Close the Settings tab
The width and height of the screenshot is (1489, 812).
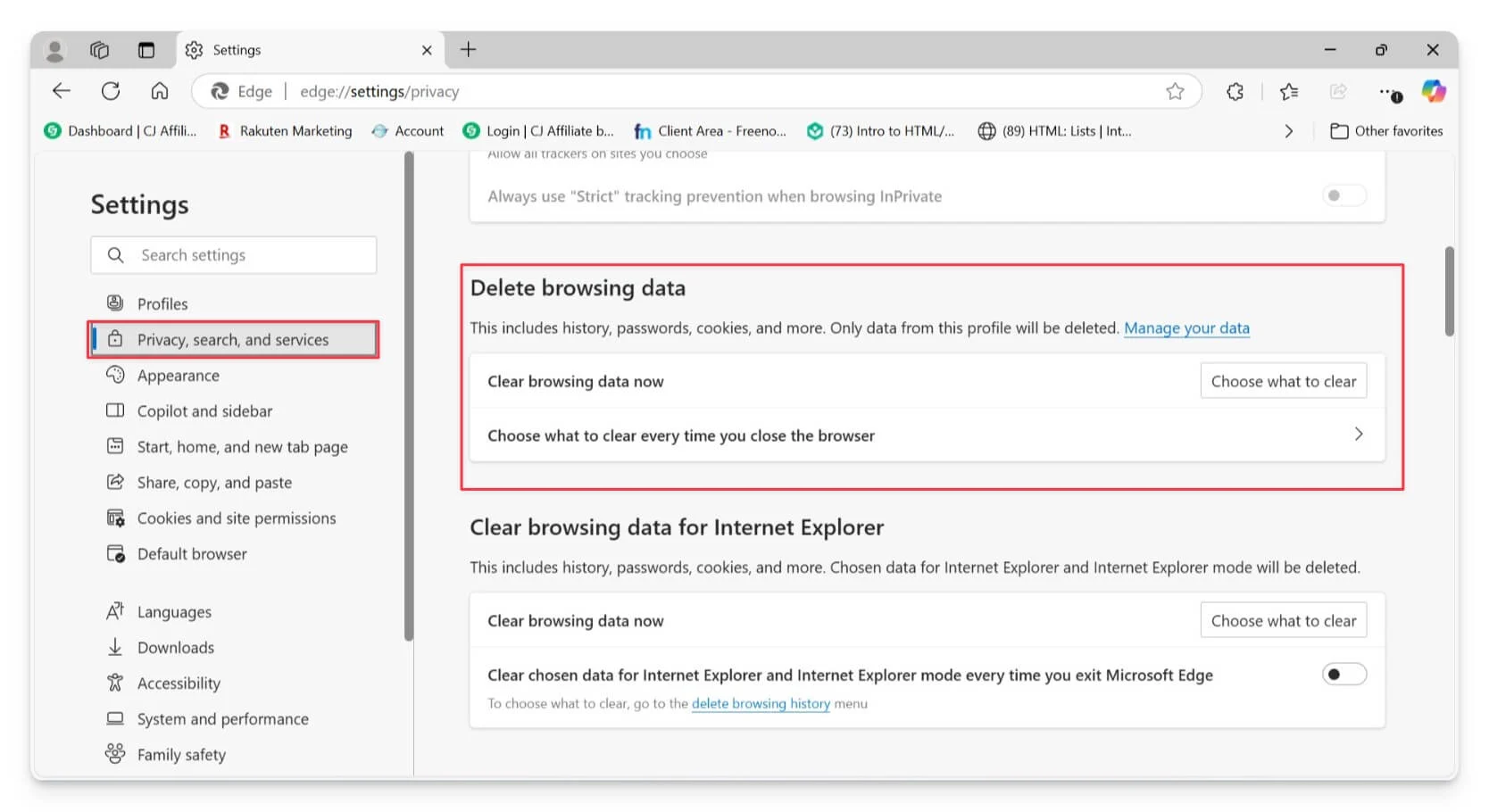[x=427, y=51]
